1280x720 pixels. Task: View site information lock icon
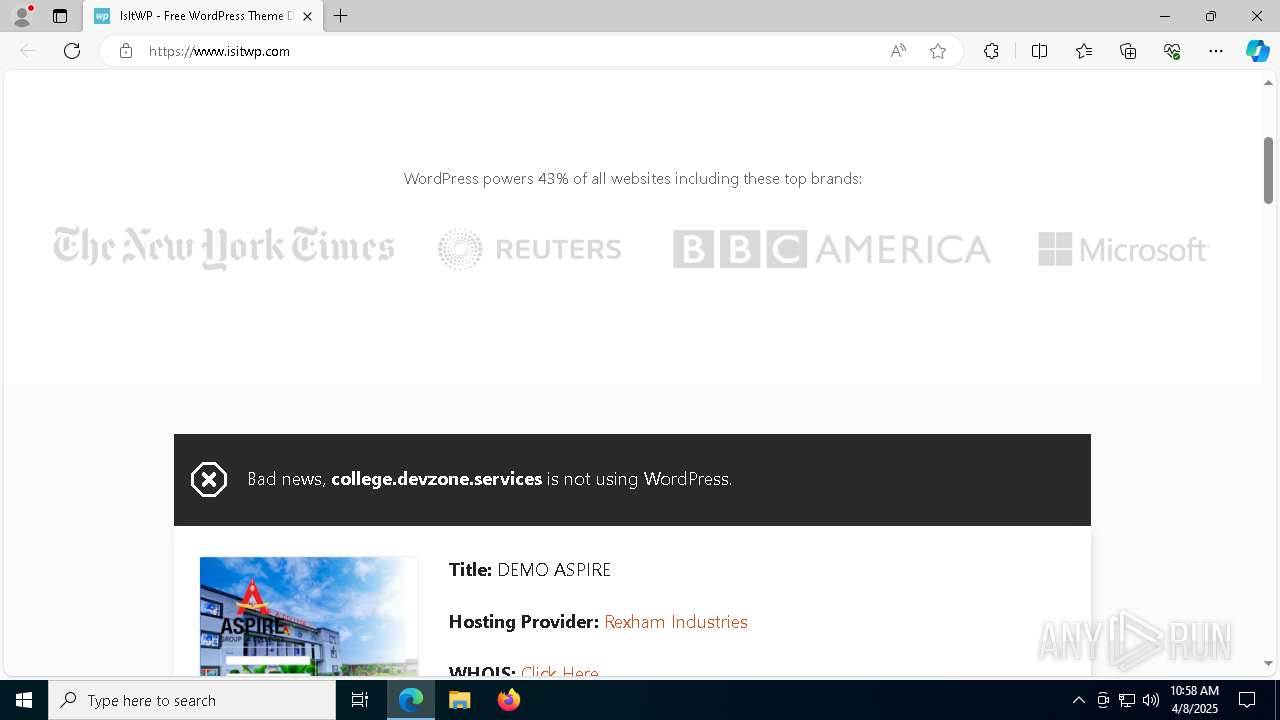tap(126, 51)
